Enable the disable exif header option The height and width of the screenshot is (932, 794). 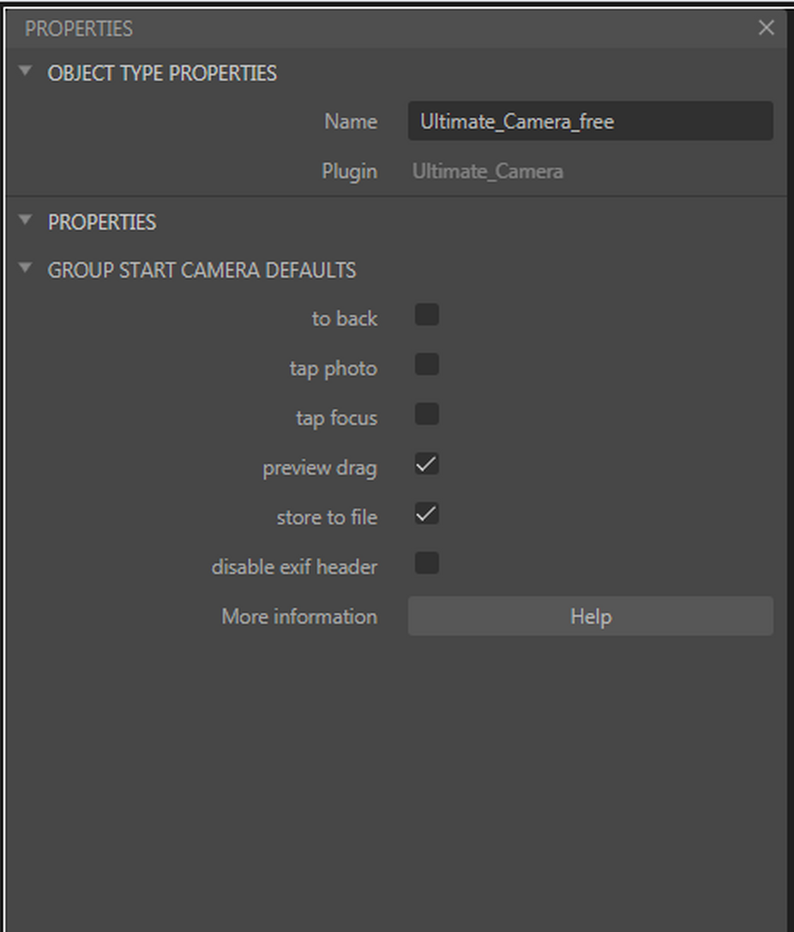426,563
